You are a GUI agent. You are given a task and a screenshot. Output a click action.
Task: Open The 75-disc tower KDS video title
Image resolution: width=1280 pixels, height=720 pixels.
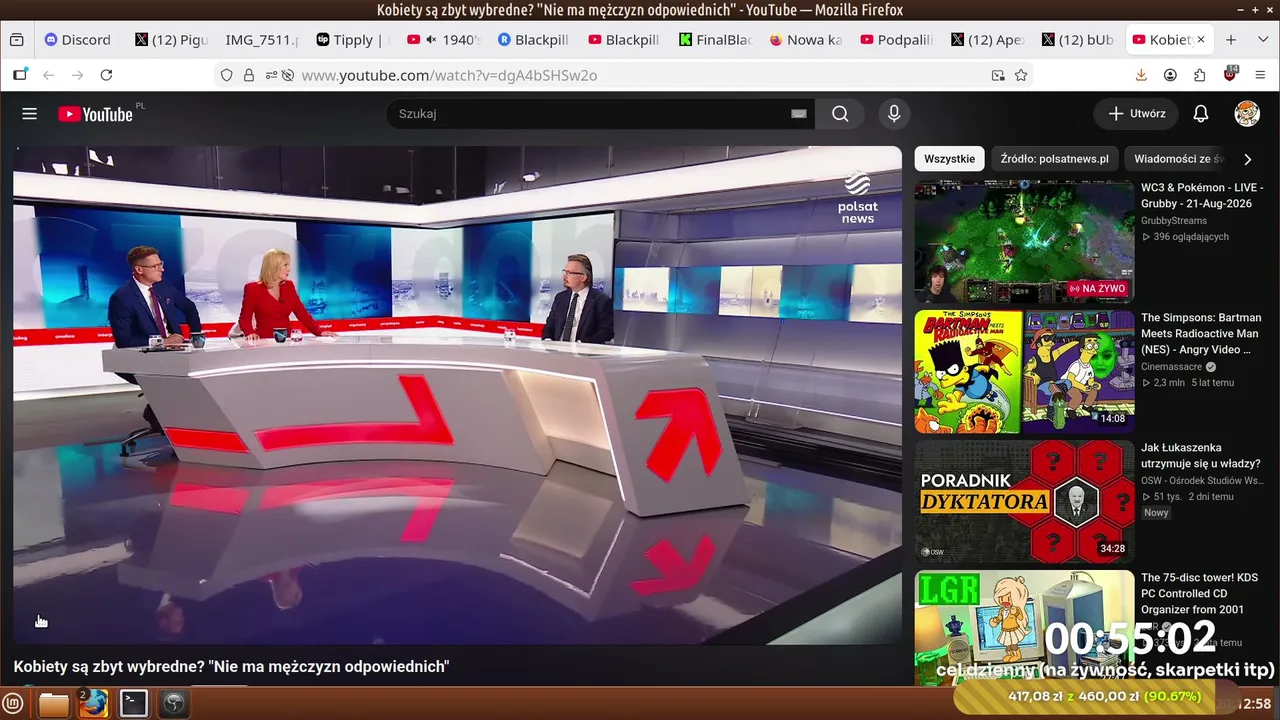click(x=1200, y=594)
